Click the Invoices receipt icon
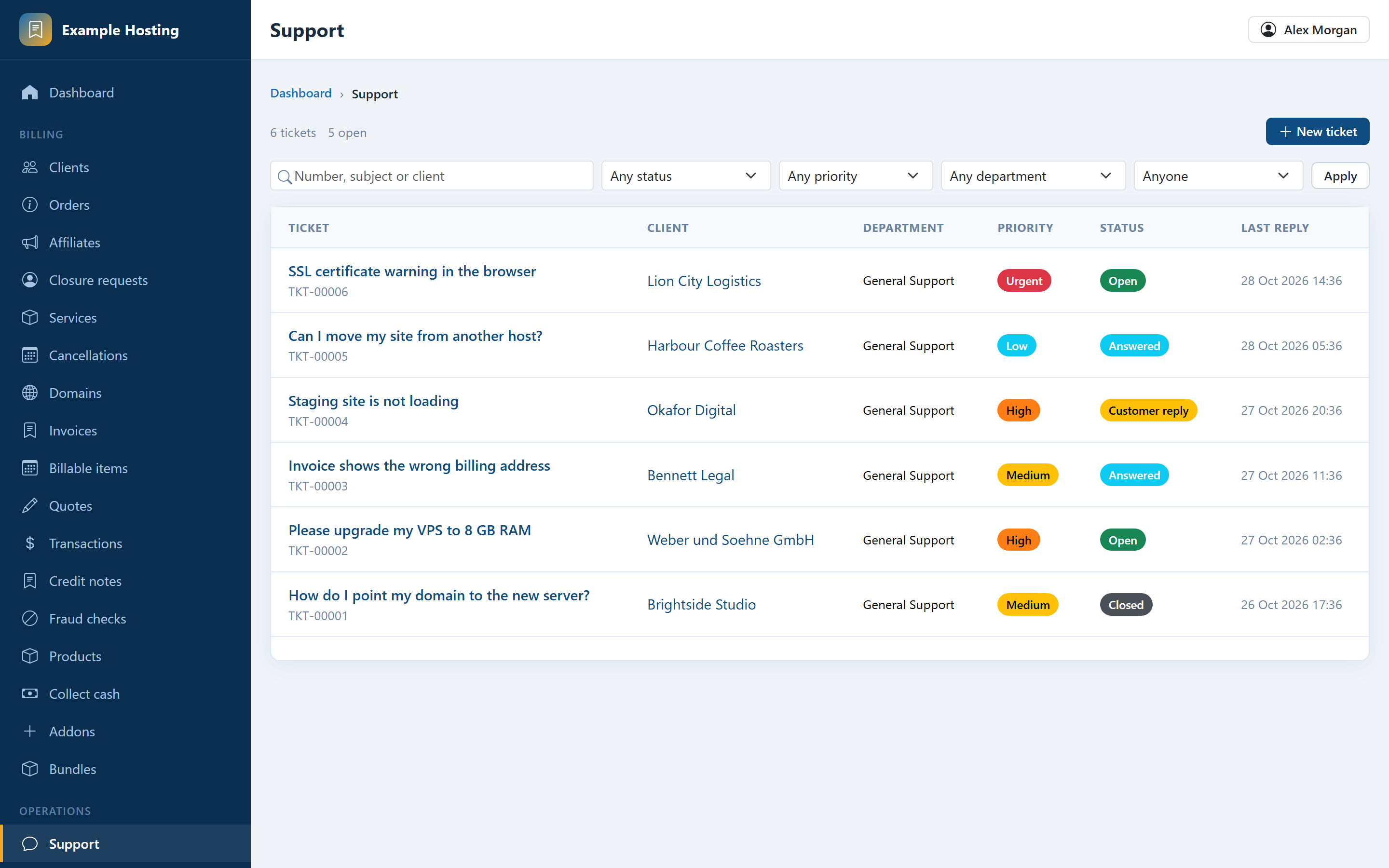Screen dimensions: 1389x868 (30, 431)
